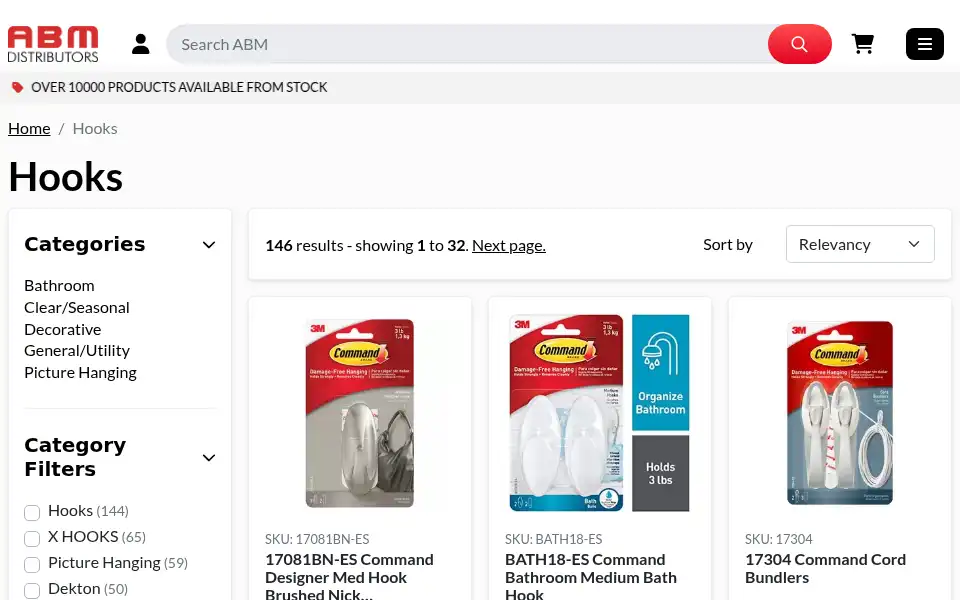Go to Next page link

pos(509,246)
